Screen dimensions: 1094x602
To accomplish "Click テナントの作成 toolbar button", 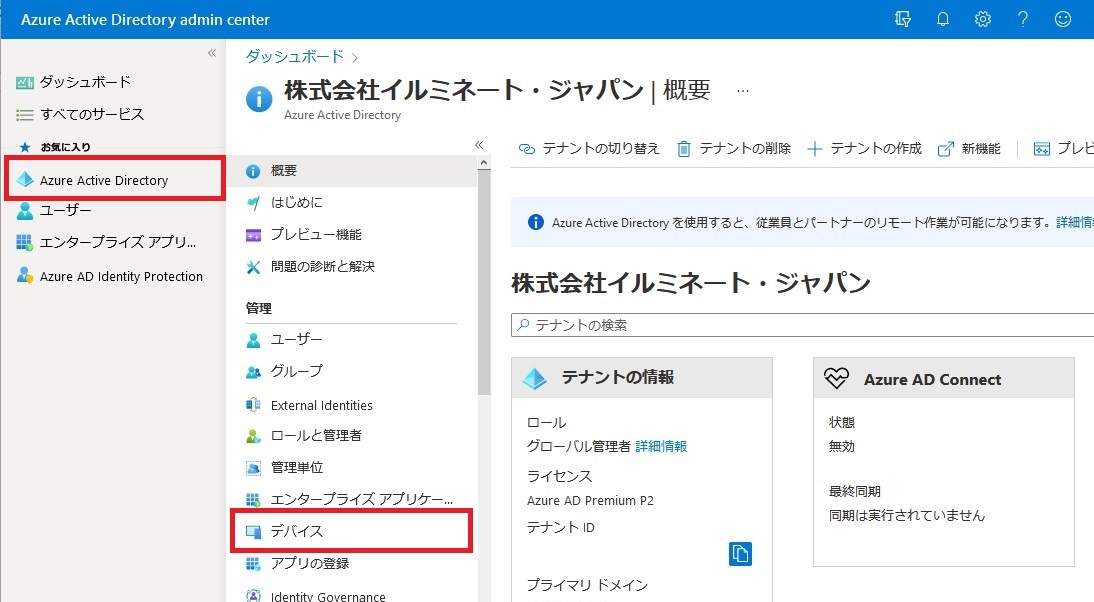I will (x=864, y=149).
